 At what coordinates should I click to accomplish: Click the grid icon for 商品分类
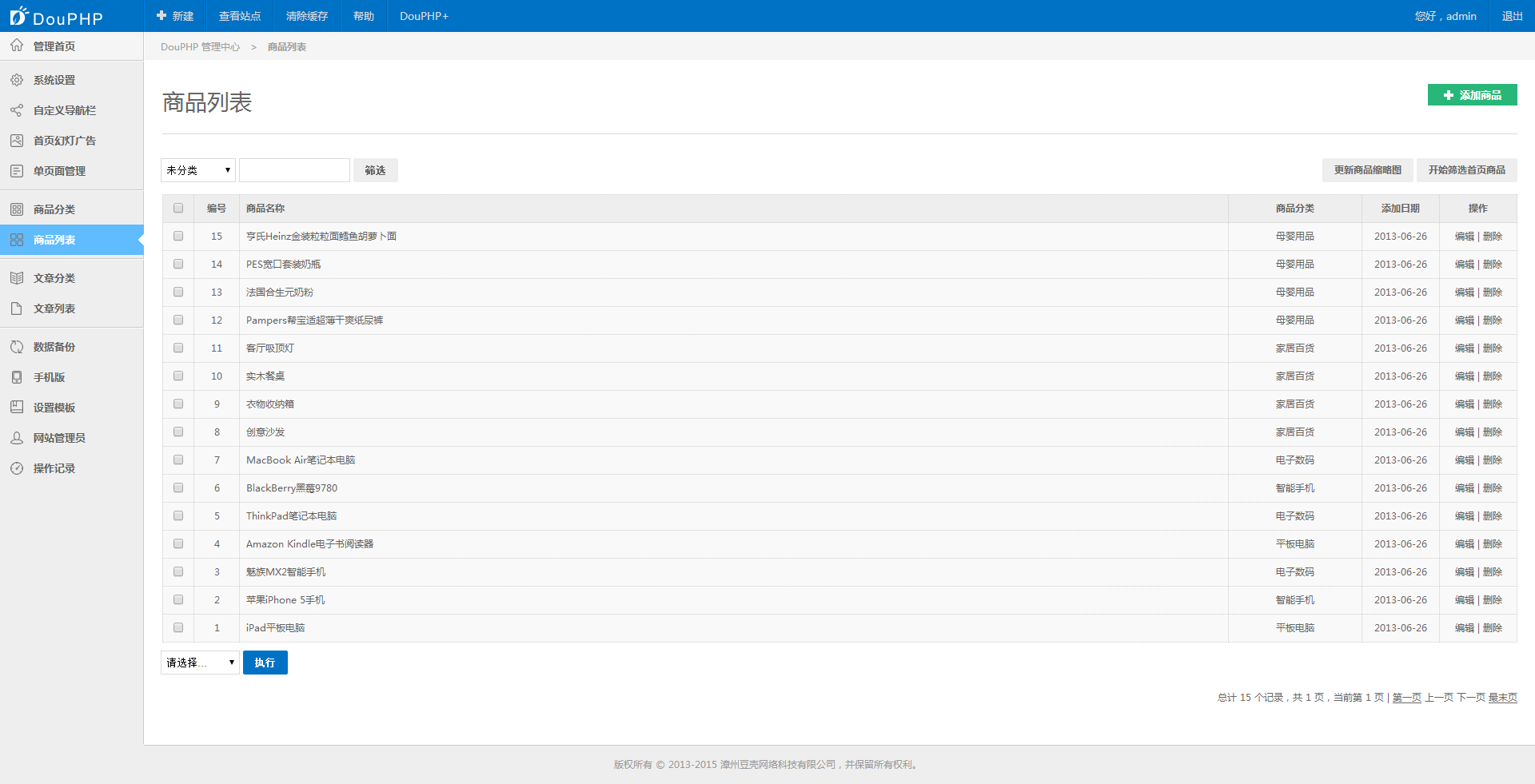tap(17, 209)
